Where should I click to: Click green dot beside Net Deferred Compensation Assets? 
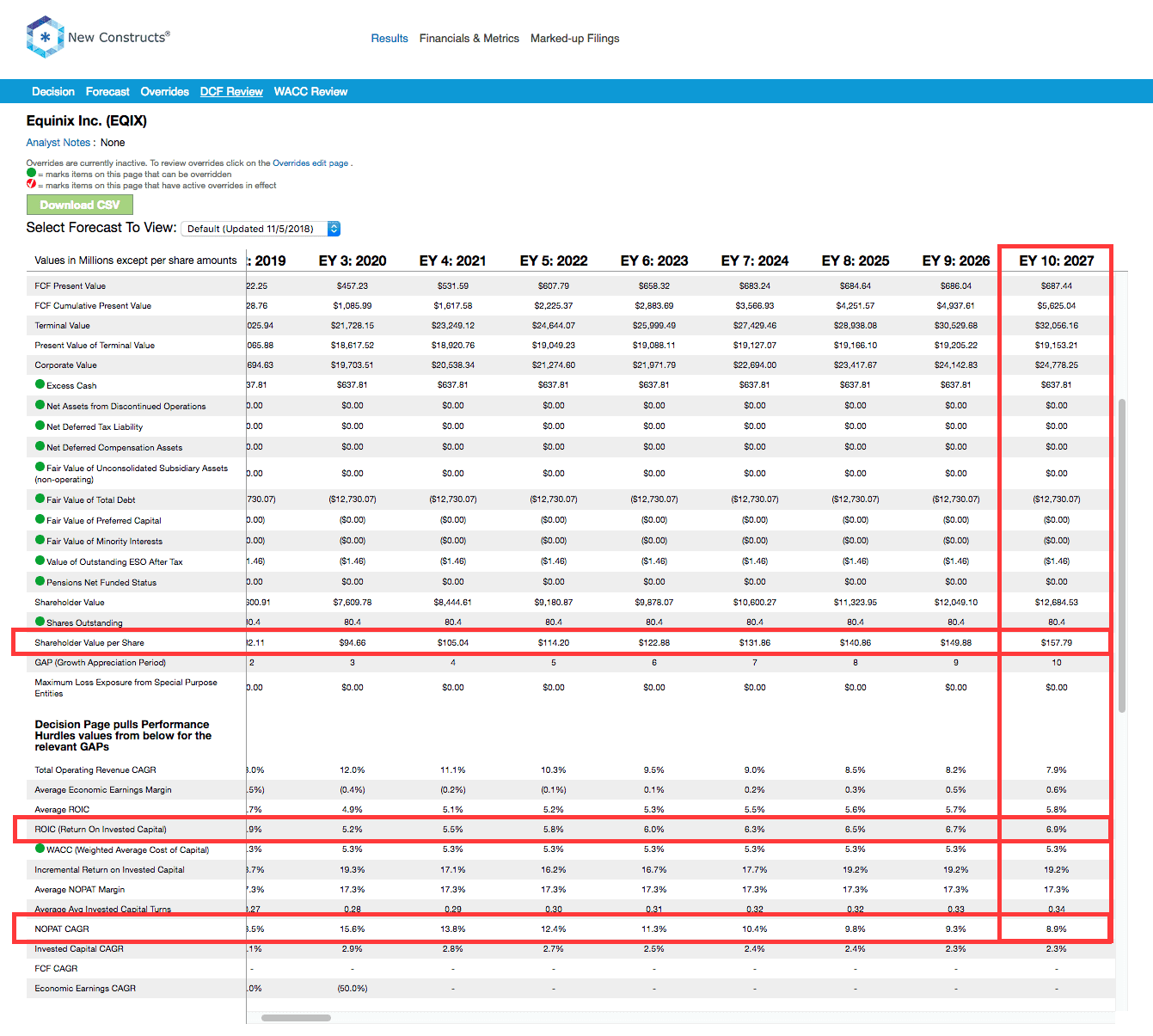point(40,446)
